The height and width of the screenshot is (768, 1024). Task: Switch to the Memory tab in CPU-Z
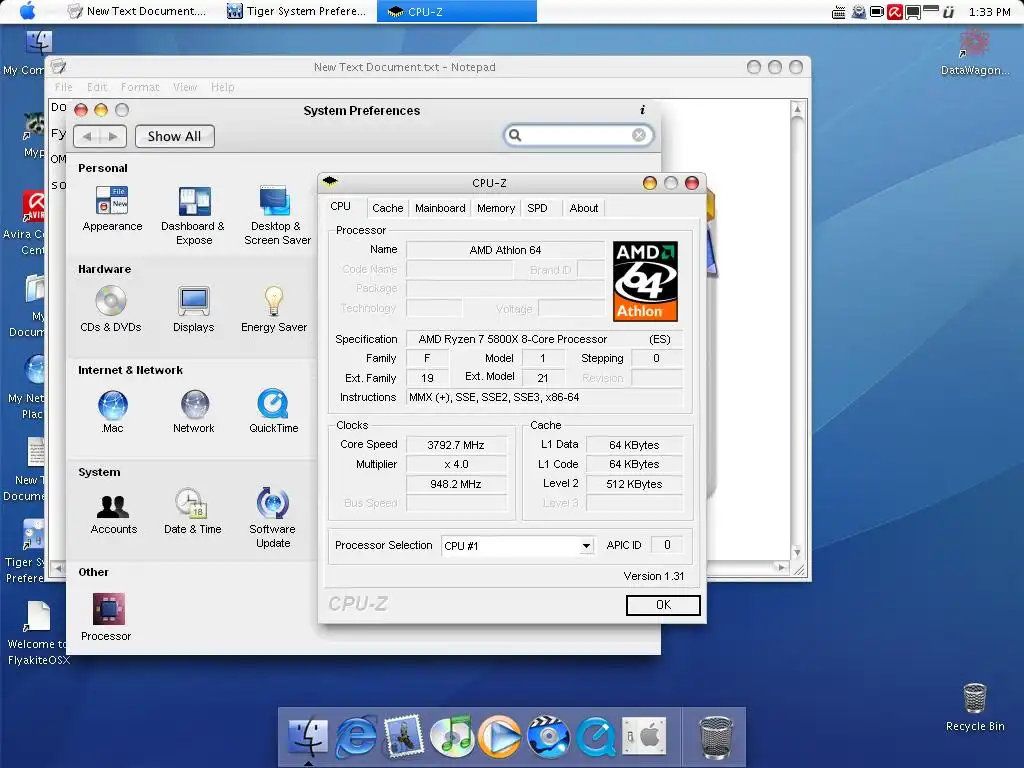click(x=496, y=208)
